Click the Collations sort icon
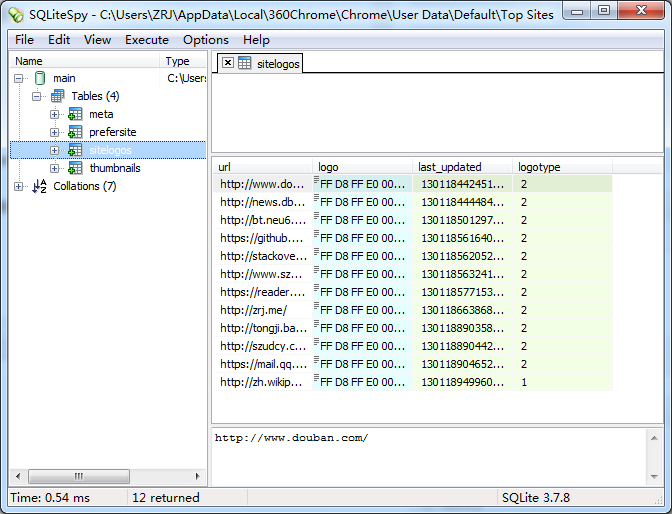672x514 pixels. (x=40, y=186)
